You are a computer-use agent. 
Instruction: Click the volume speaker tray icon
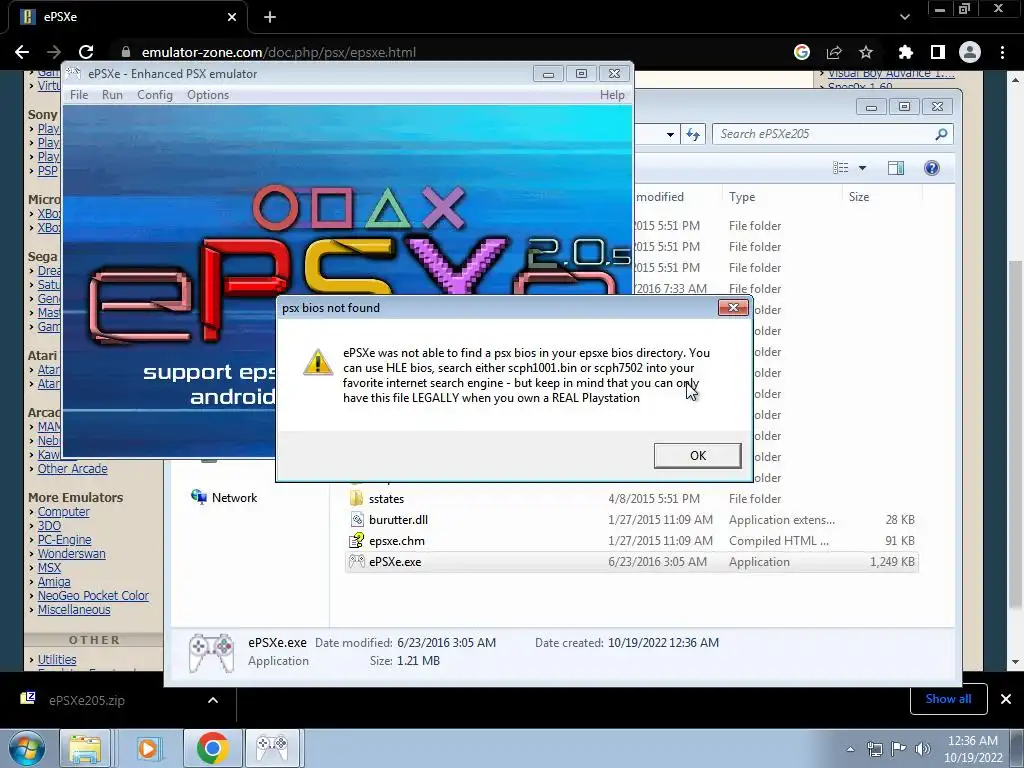922,749
